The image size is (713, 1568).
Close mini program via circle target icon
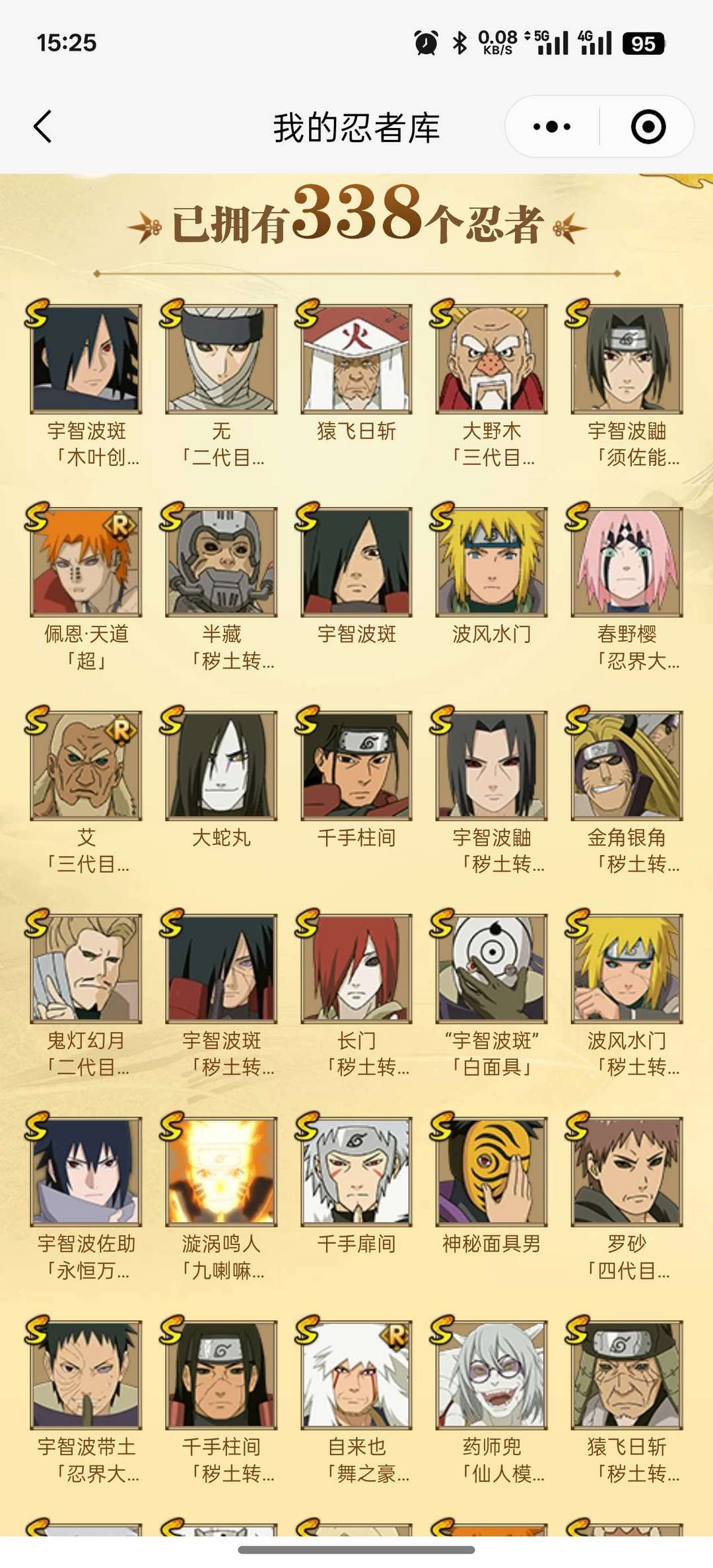[648, 127]
